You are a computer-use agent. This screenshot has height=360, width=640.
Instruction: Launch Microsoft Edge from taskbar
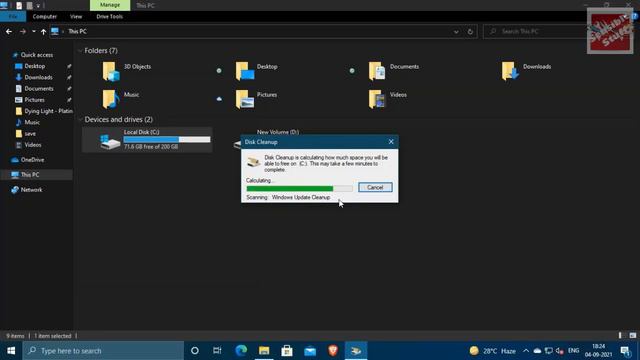(241, 351)
